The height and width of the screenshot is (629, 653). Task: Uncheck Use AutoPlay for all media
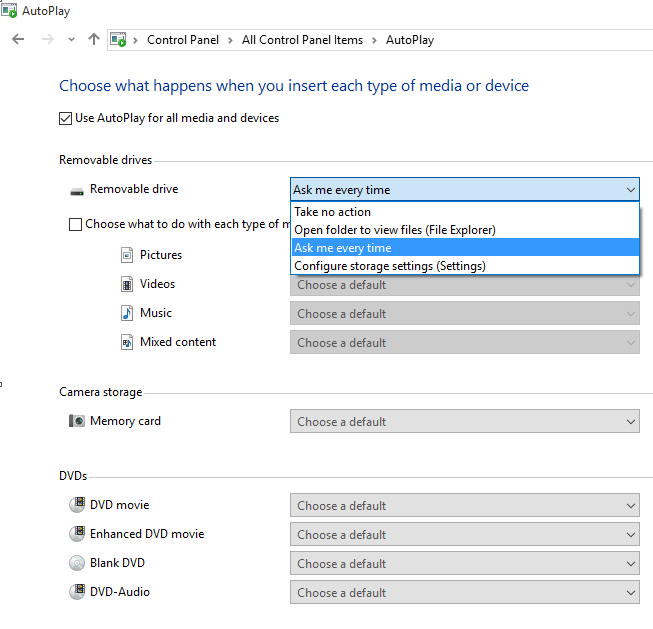click(x=66, y=118)
